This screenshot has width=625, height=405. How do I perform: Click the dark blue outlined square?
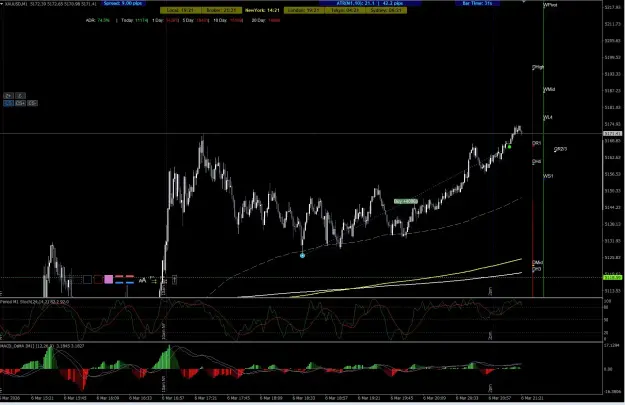(87, 279)
